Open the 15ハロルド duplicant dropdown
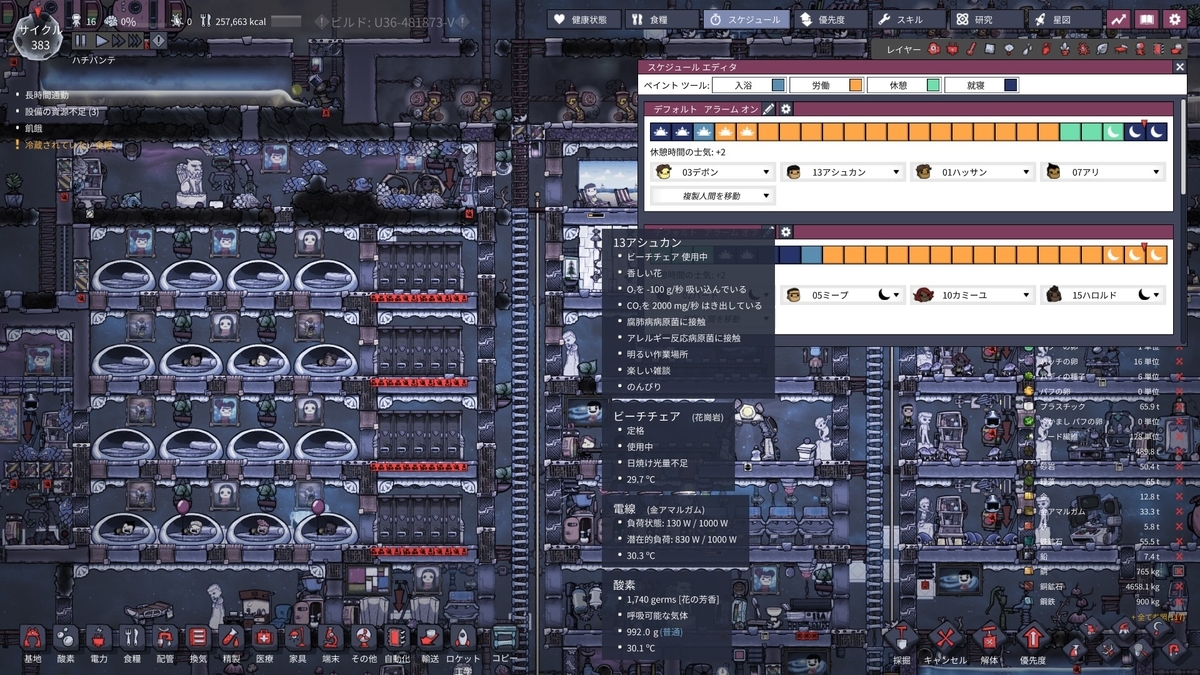This screenshot has height=675, width=1200. pyautogui.click(x=1103, y=295)
